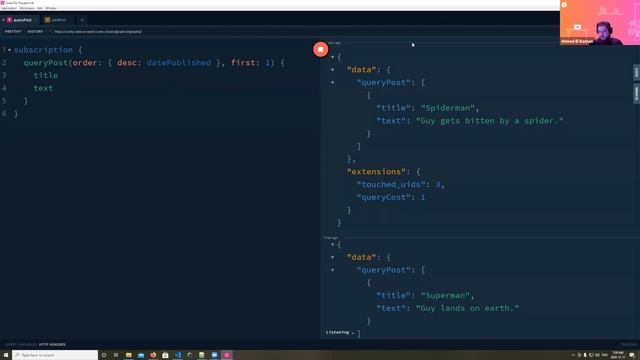Open the Mail app from the taskbar
This screenshot has width=640, height=360.
[141, 355]
